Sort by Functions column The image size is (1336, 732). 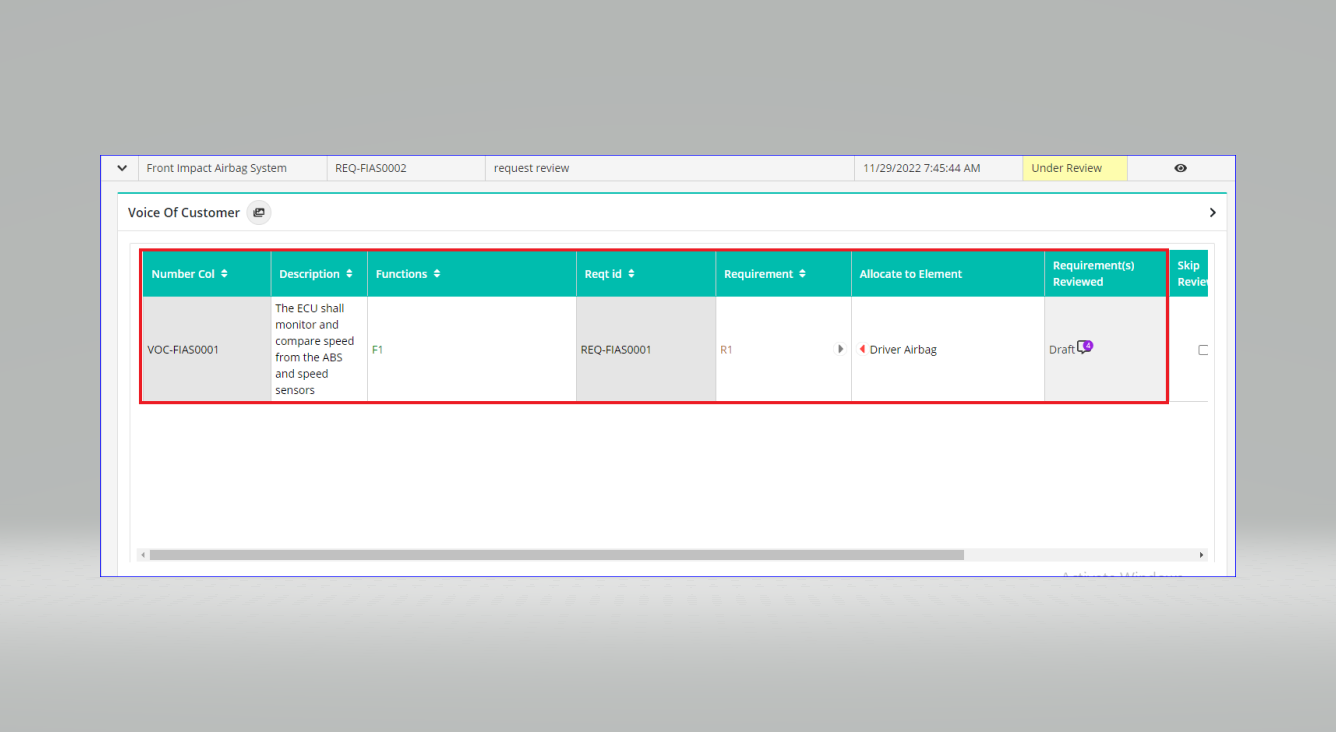pyautogui.click(x=437, y=274)
